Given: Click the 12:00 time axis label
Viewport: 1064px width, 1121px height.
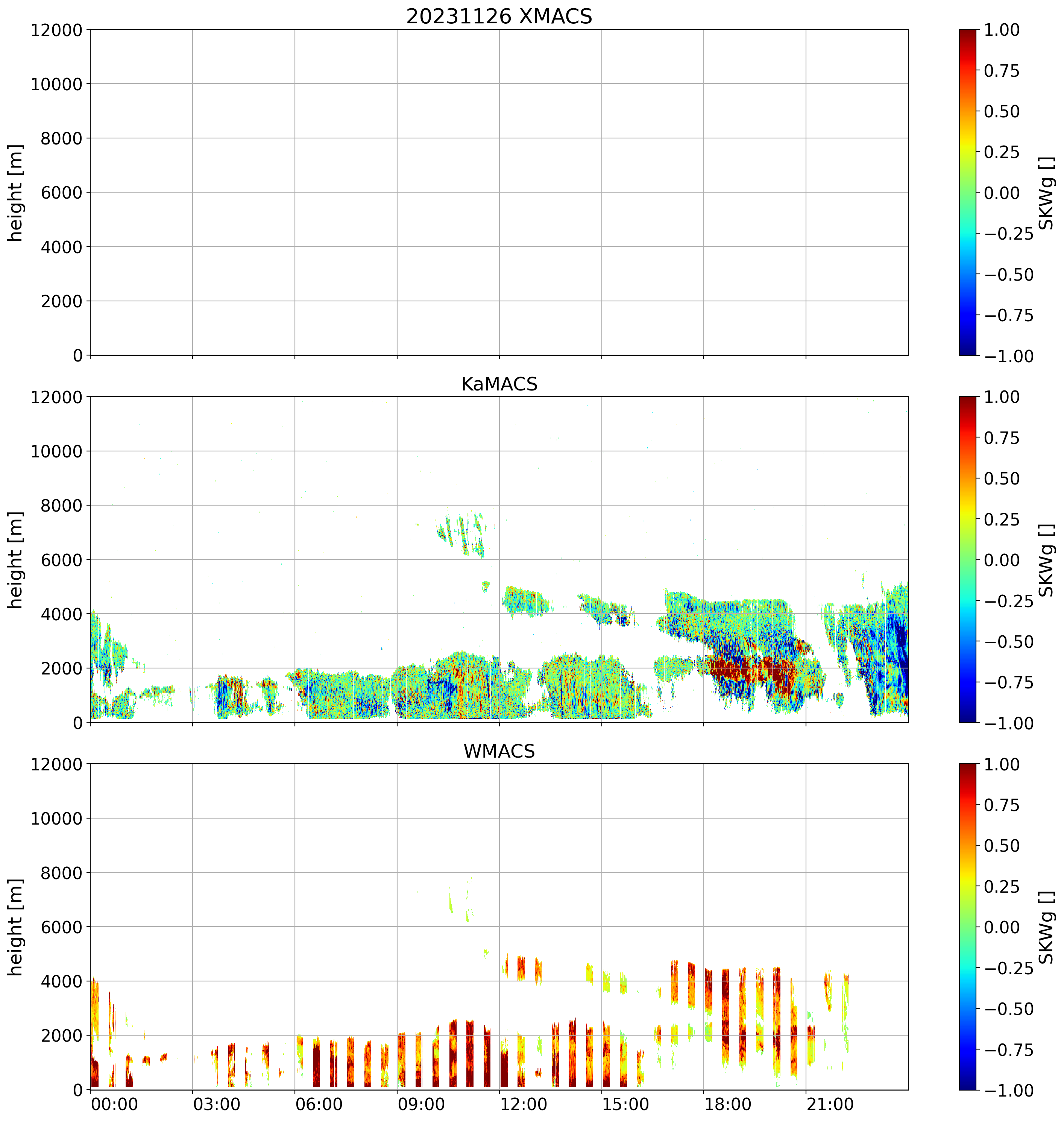Looking at the screenshot, I should pyautogui.click(x=524, y=1104).
